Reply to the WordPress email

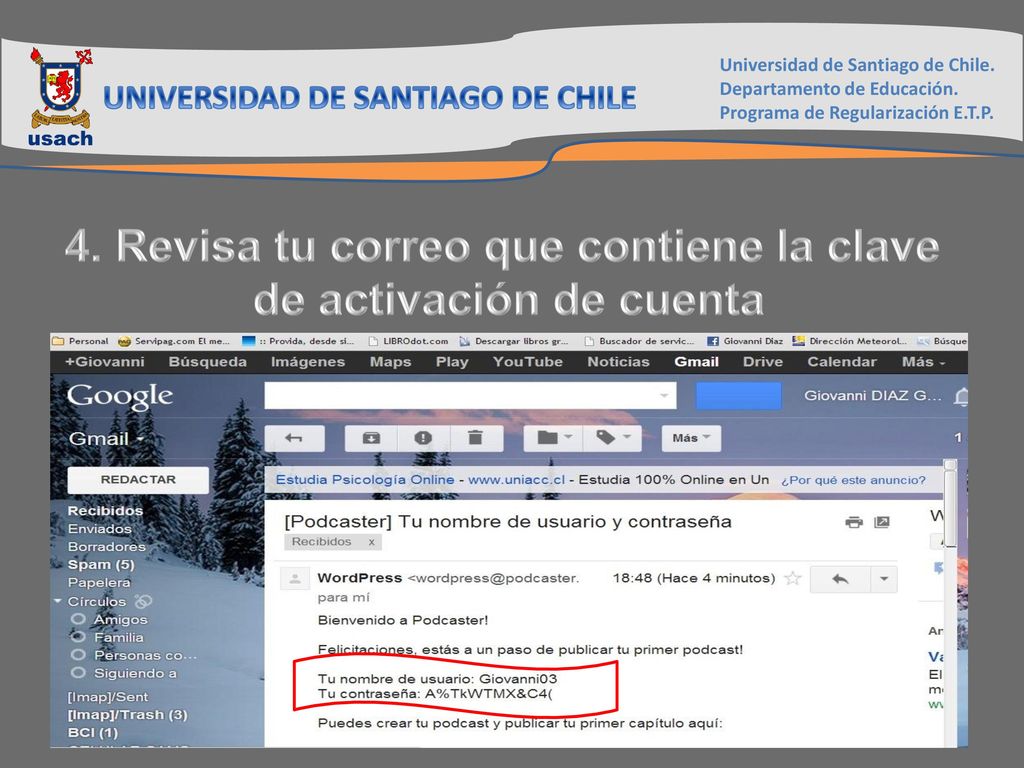click(x=840, y=579)
